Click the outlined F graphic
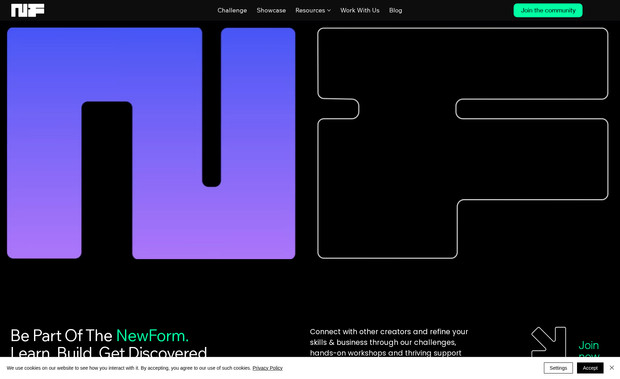620x379 pixels. click(463, 143)
